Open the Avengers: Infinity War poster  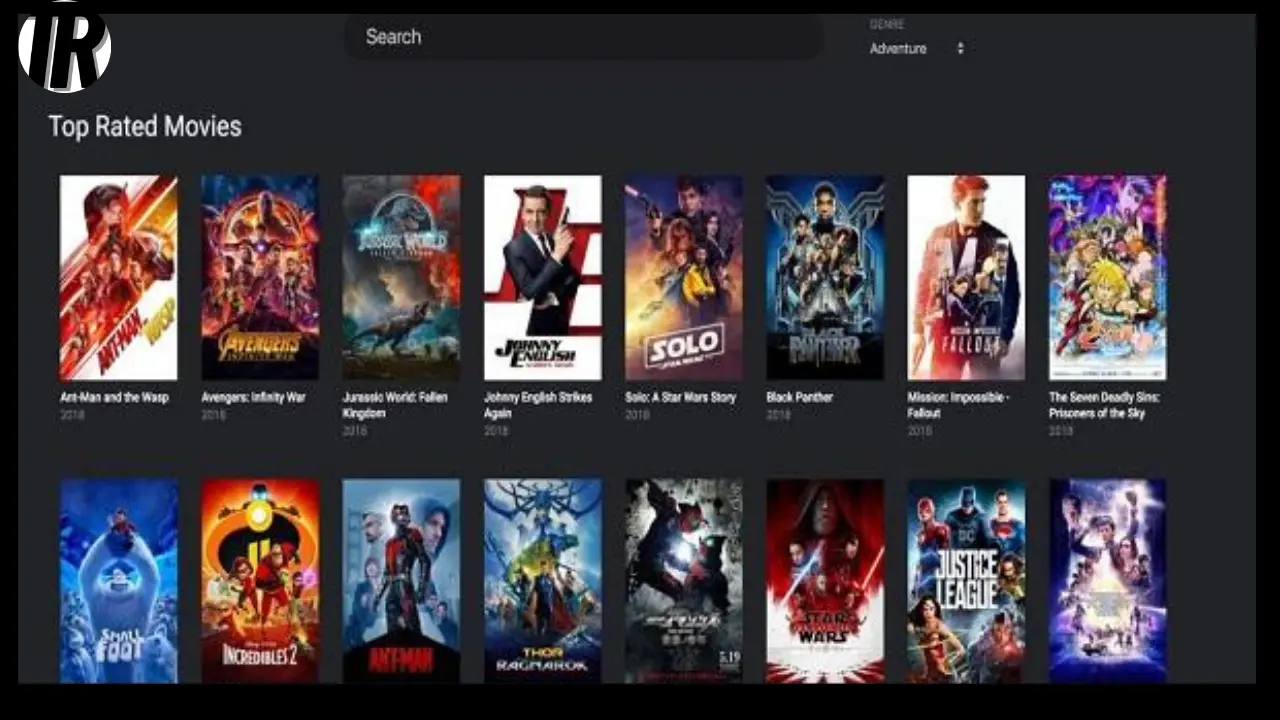point(260,278)
